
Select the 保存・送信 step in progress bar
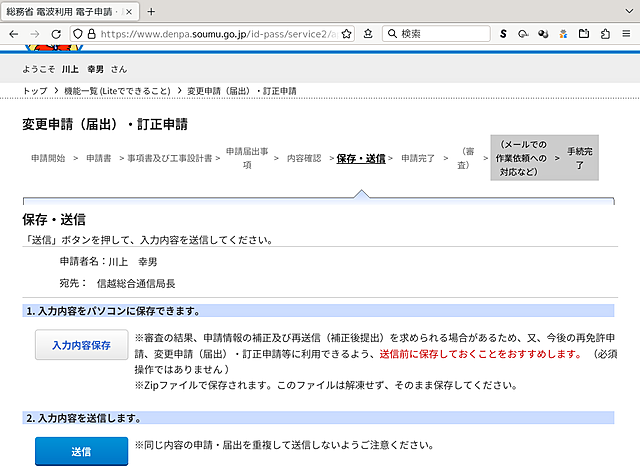pyautogui.click(x=360, y=158)
